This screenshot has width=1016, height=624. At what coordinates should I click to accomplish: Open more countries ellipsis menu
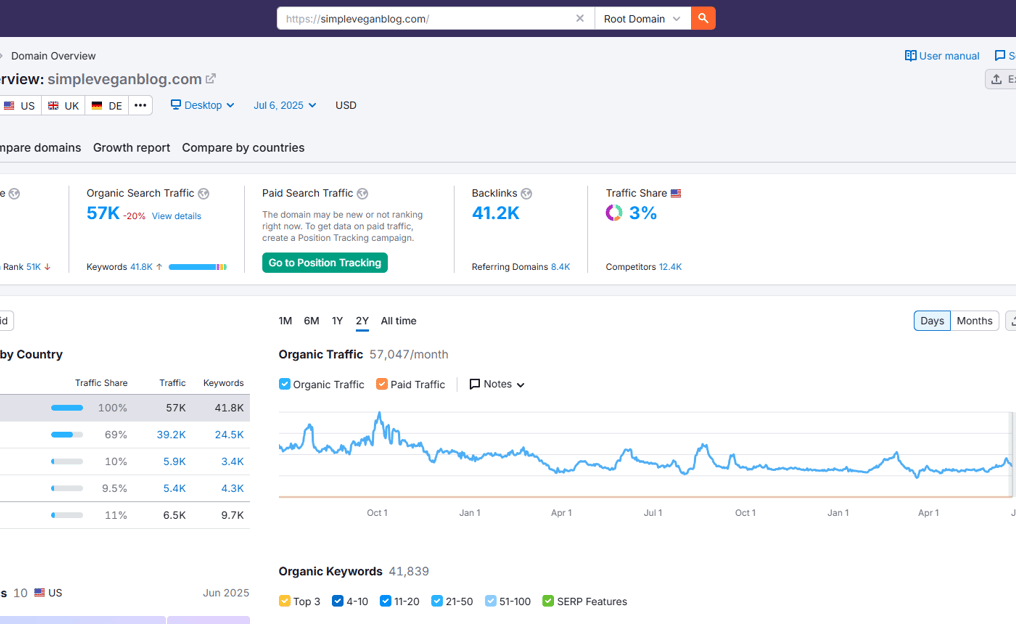141,106
